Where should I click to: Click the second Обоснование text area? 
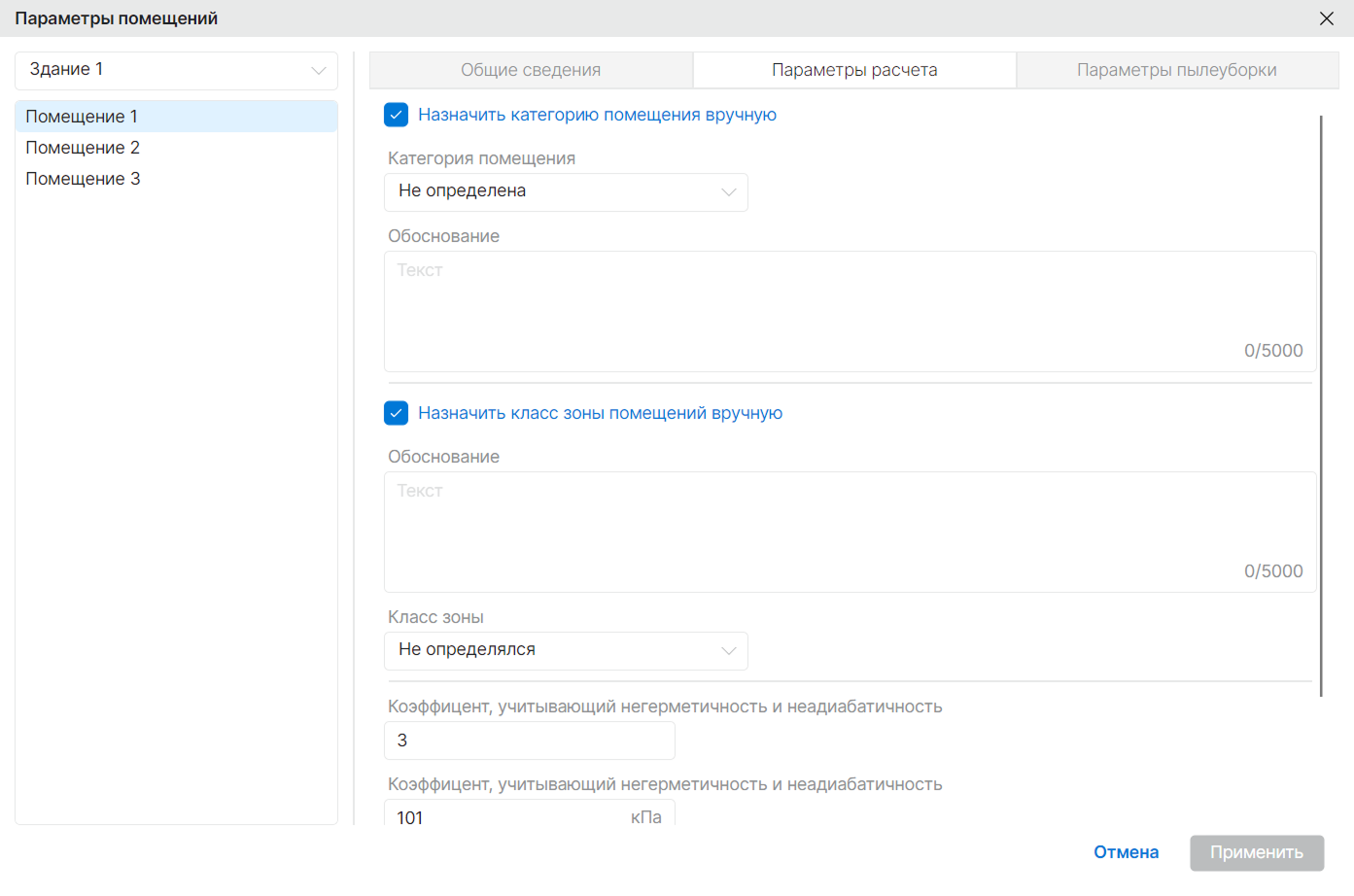(x=850, y=532)
